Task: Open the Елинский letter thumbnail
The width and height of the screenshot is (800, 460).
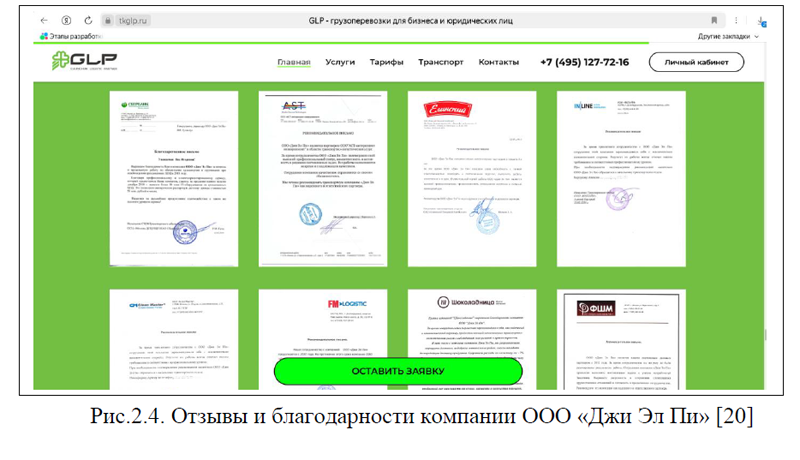Action: (x=472, y=178)
